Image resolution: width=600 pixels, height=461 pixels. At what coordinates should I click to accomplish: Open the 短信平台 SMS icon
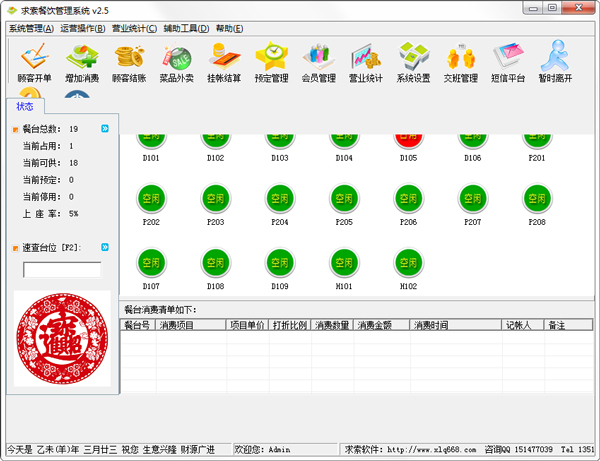(x=509, y=60)
